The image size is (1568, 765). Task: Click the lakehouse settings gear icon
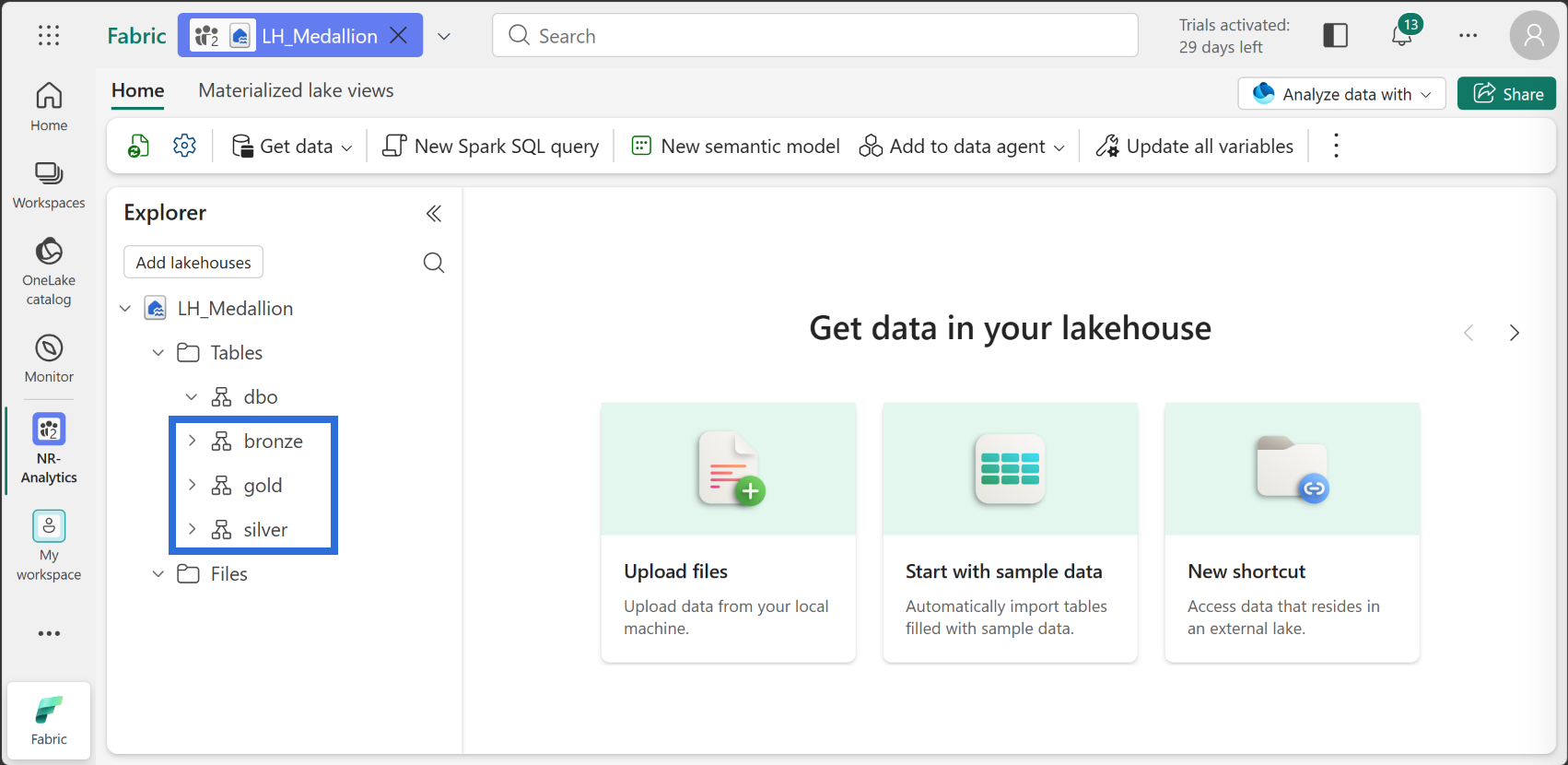[185, 146]
